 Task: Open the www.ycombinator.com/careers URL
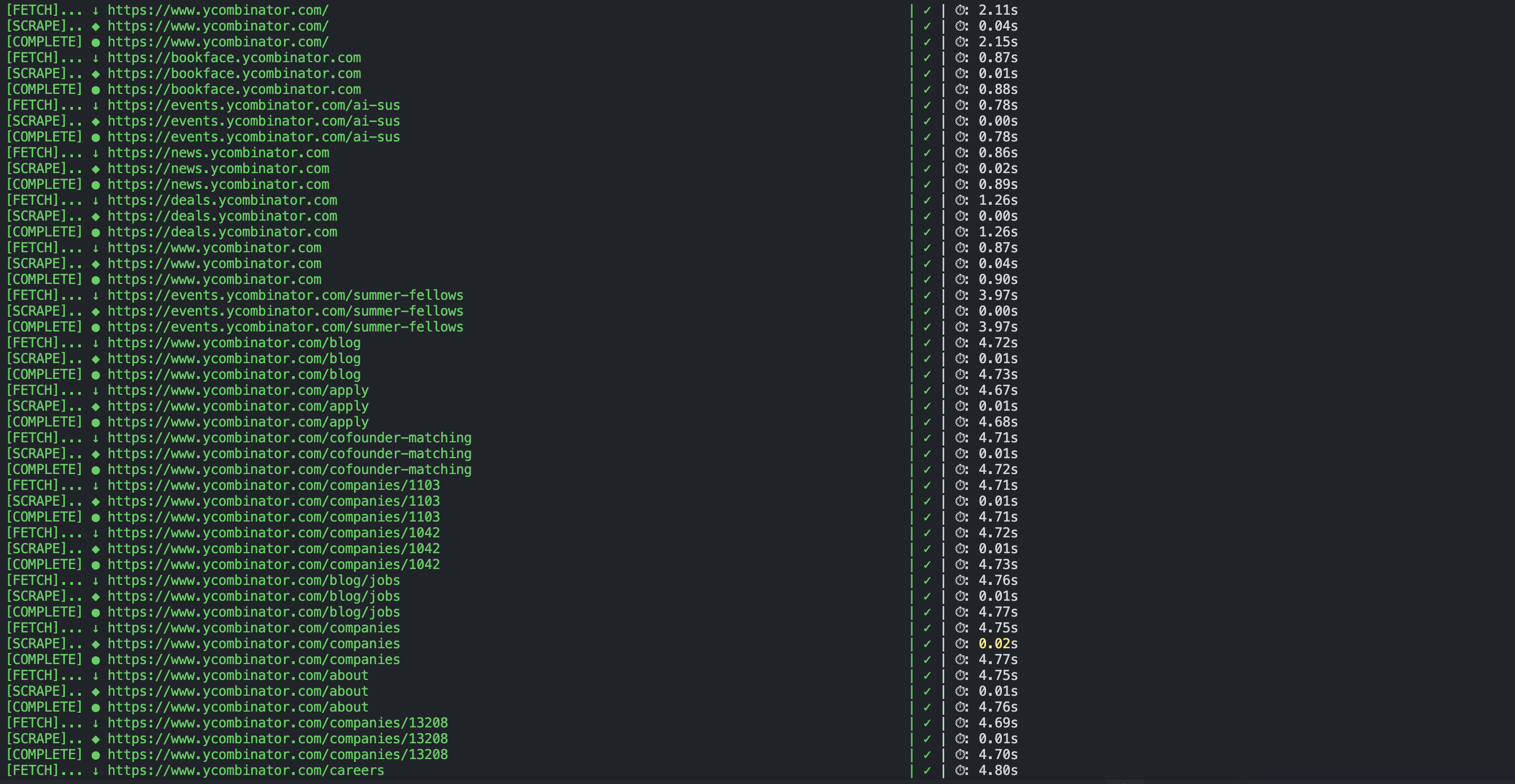246,771
